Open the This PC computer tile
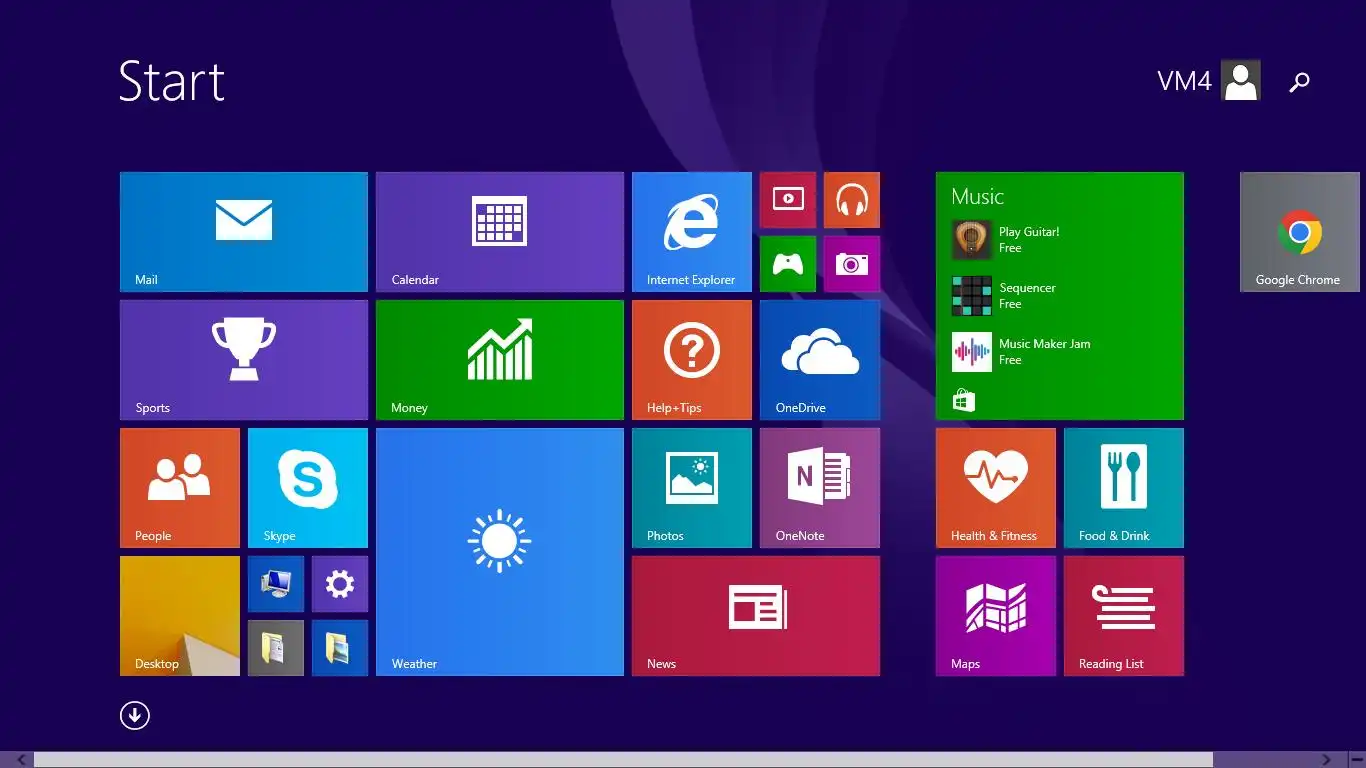Image resolution: width=1366 pixels, height=768 pixels. [276, 584]
